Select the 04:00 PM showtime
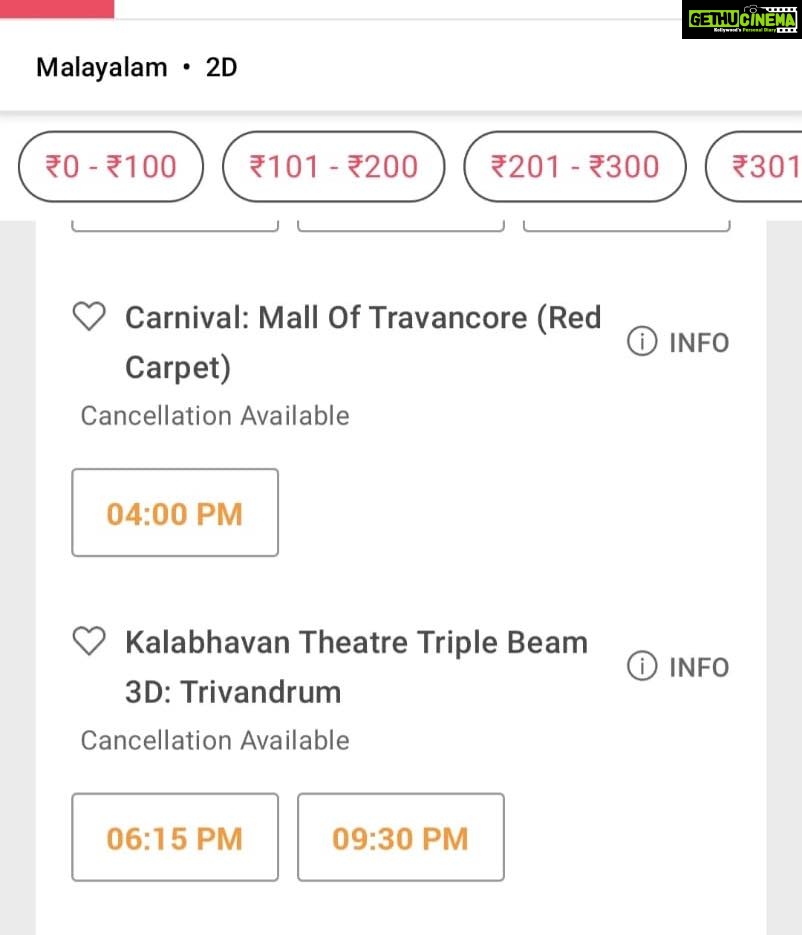 coord(175,513)
